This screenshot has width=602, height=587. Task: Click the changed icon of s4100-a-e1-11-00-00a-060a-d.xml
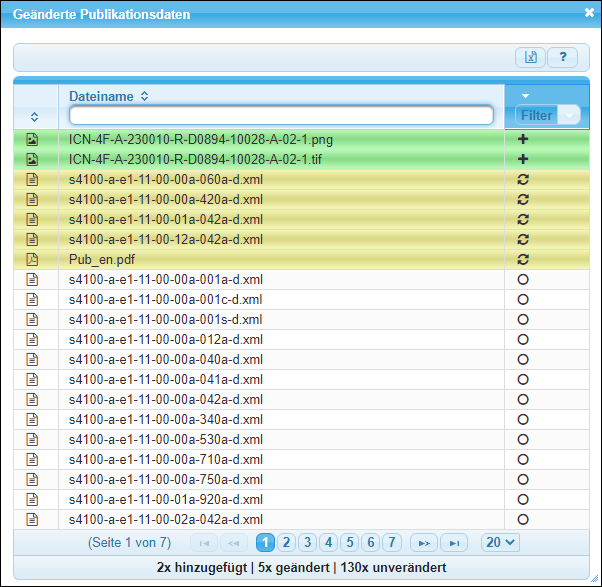pyautogui.click(x=523, y=179)
